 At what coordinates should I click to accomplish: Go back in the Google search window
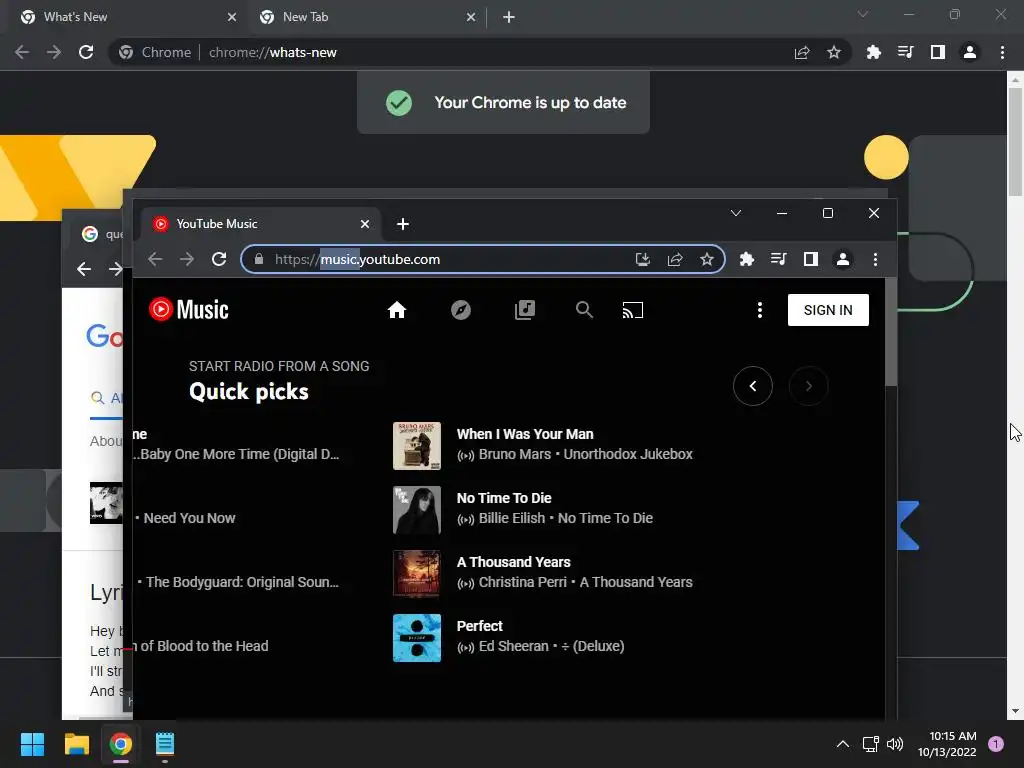(84, 268)
